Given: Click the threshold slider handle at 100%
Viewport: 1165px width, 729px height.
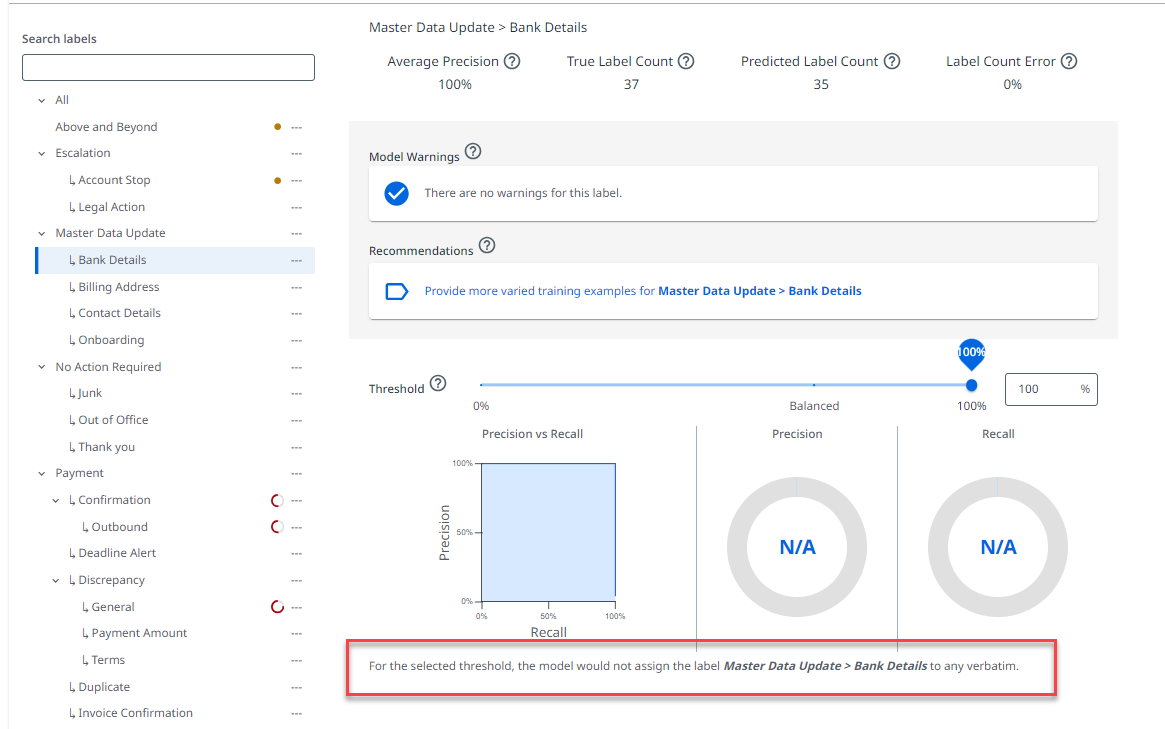Looking at the screenshot, I should (x=971, y=385).
